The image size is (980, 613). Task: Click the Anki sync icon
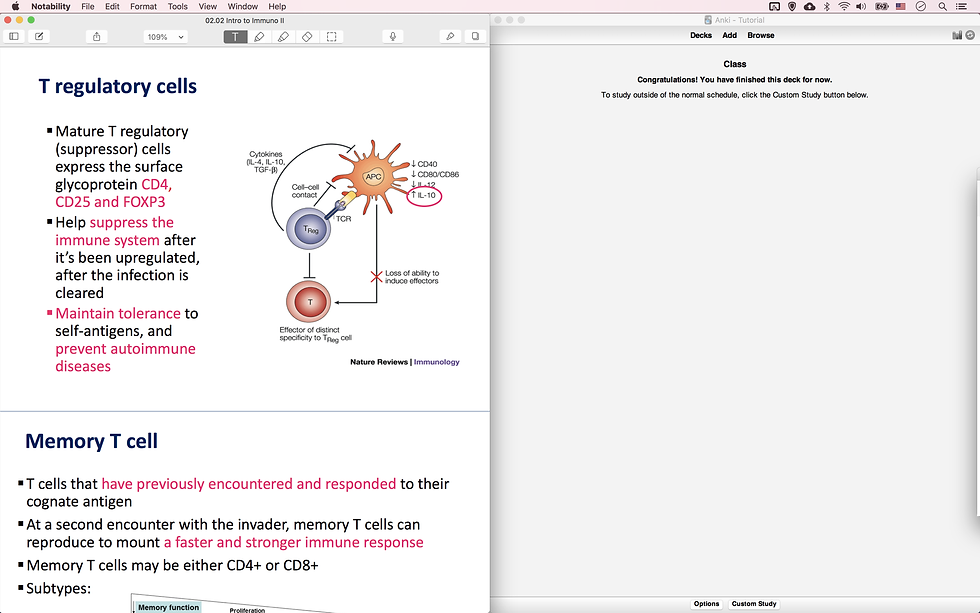pos(970,36)
